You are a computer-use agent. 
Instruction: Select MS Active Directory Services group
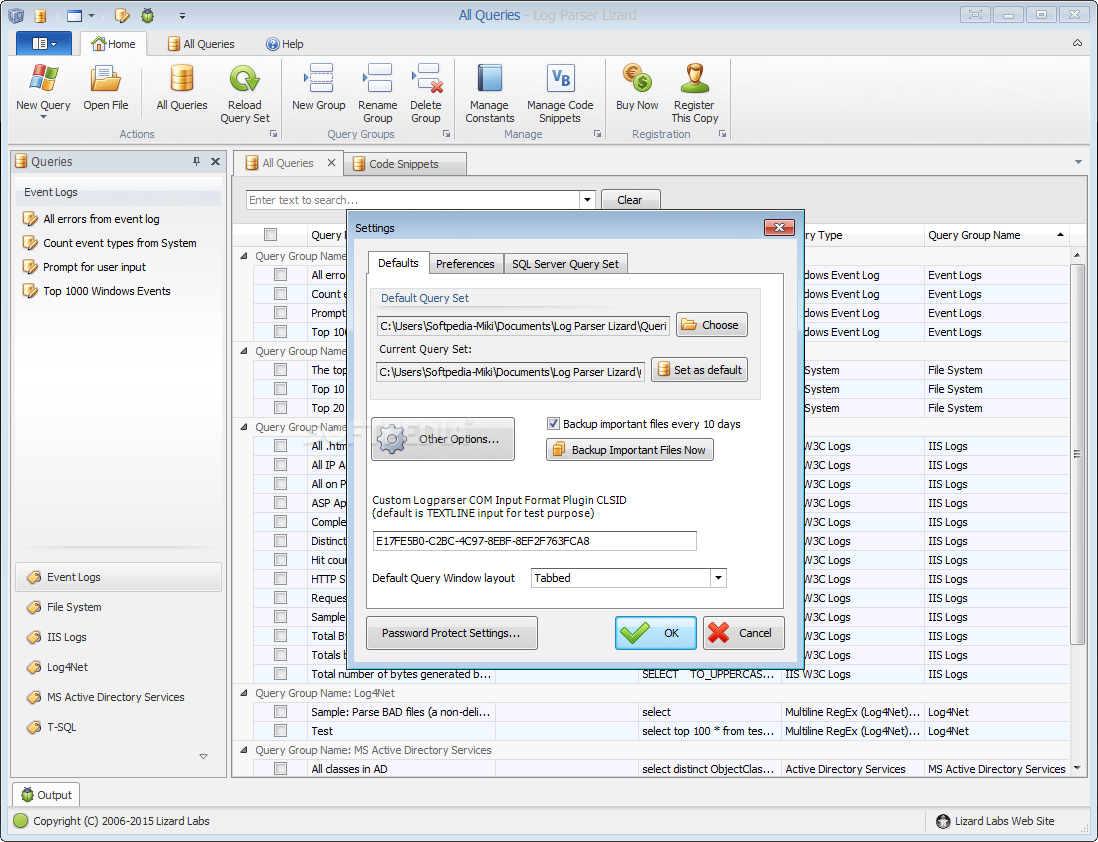[118, 698]
